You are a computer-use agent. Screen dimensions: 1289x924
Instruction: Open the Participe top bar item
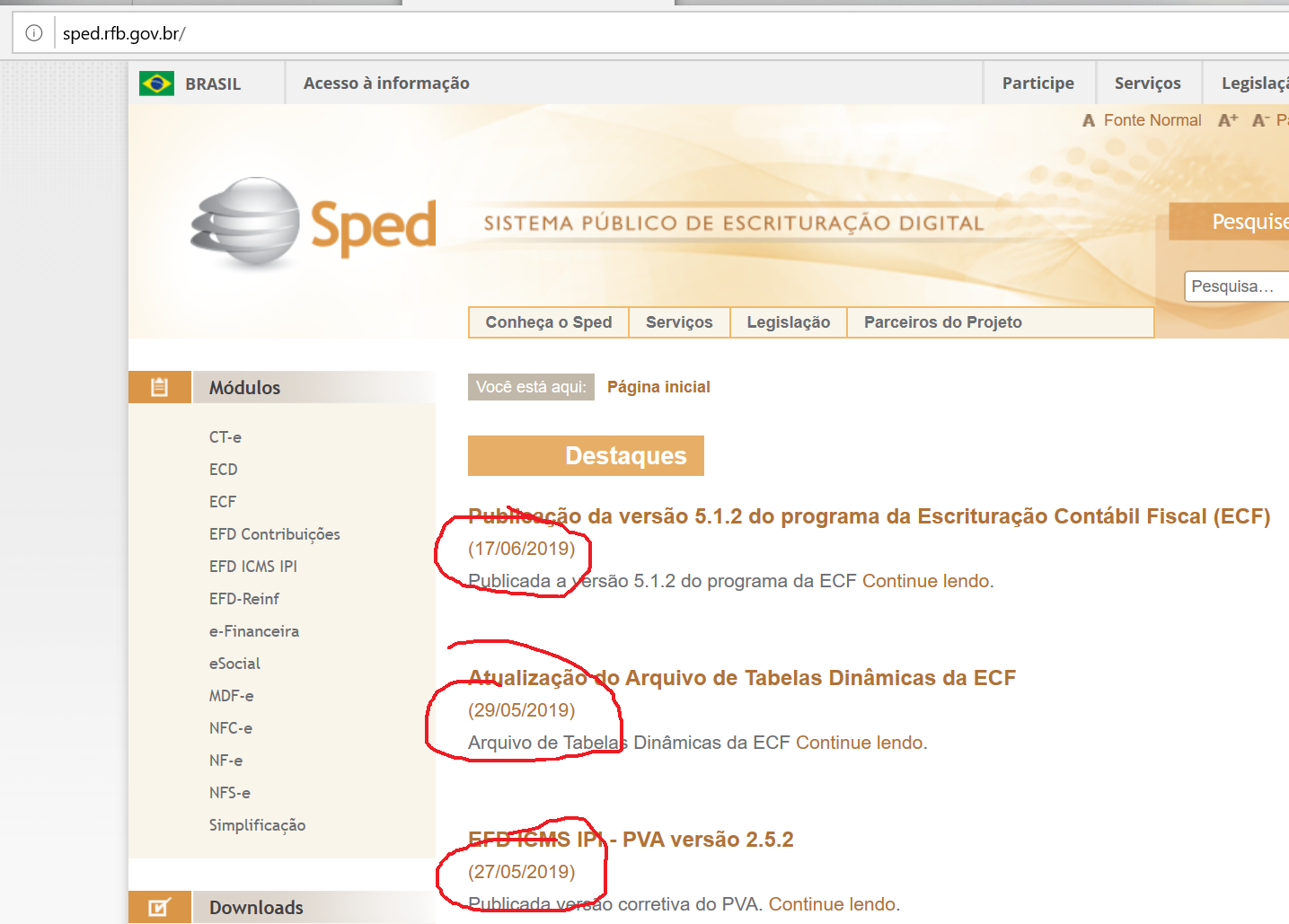coord(1038,83)
